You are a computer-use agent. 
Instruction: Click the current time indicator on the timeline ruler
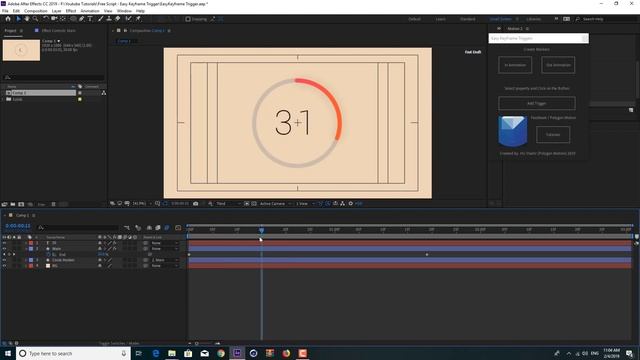point(262,230)
